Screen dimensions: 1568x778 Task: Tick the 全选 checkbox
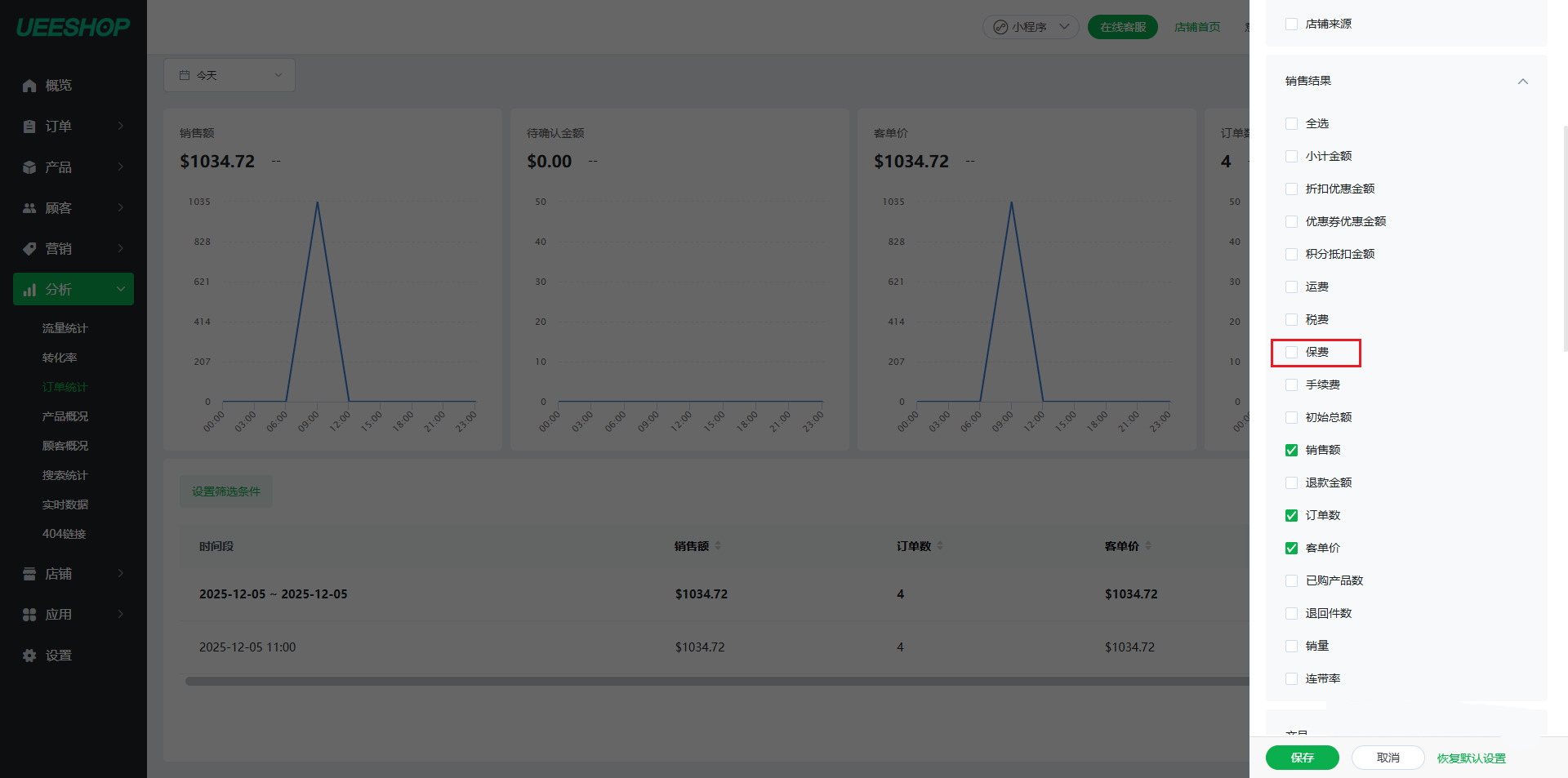[1291, 123]
